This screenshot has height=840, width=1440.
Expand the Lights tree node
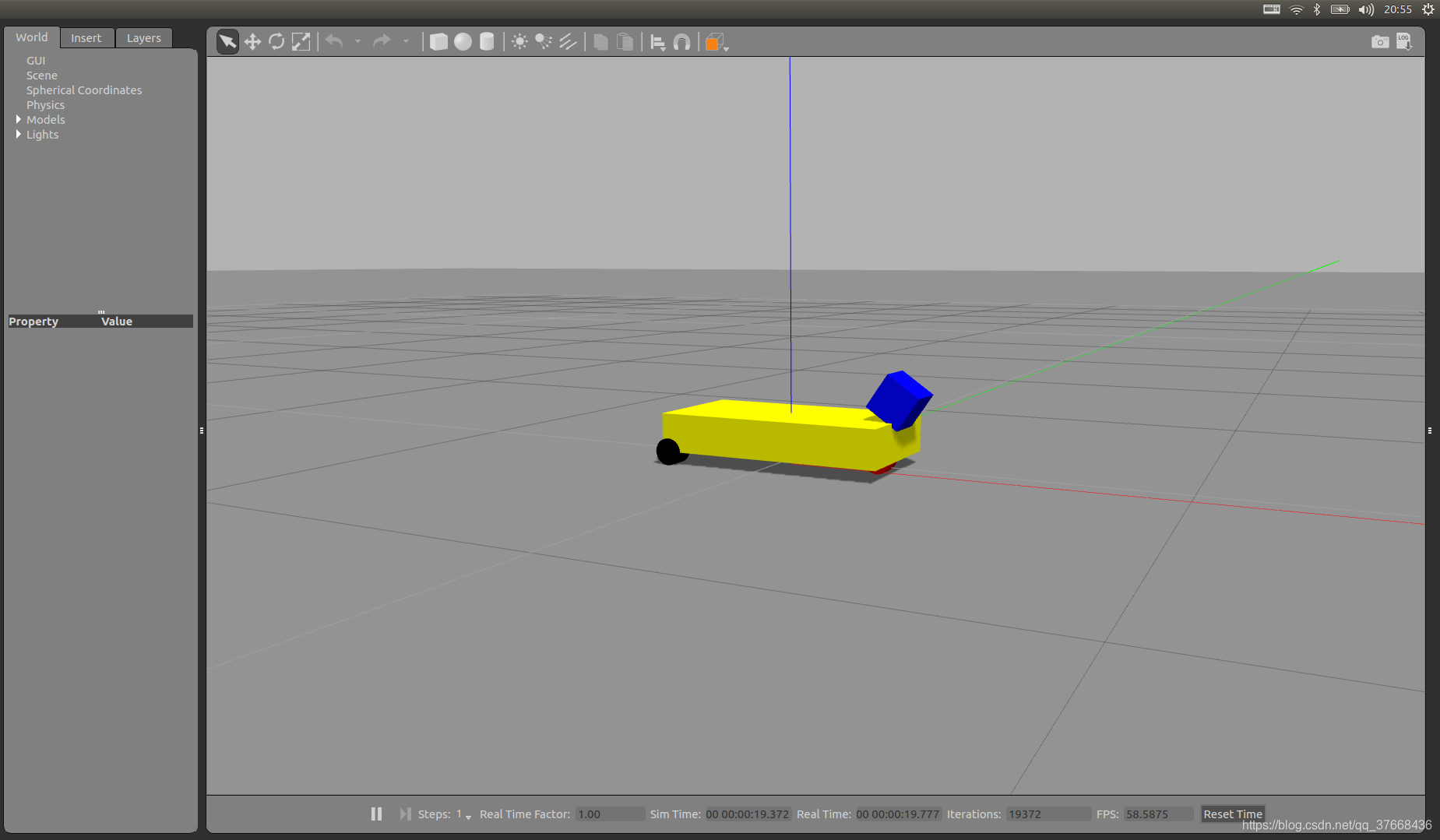click(x=18, y=134)
